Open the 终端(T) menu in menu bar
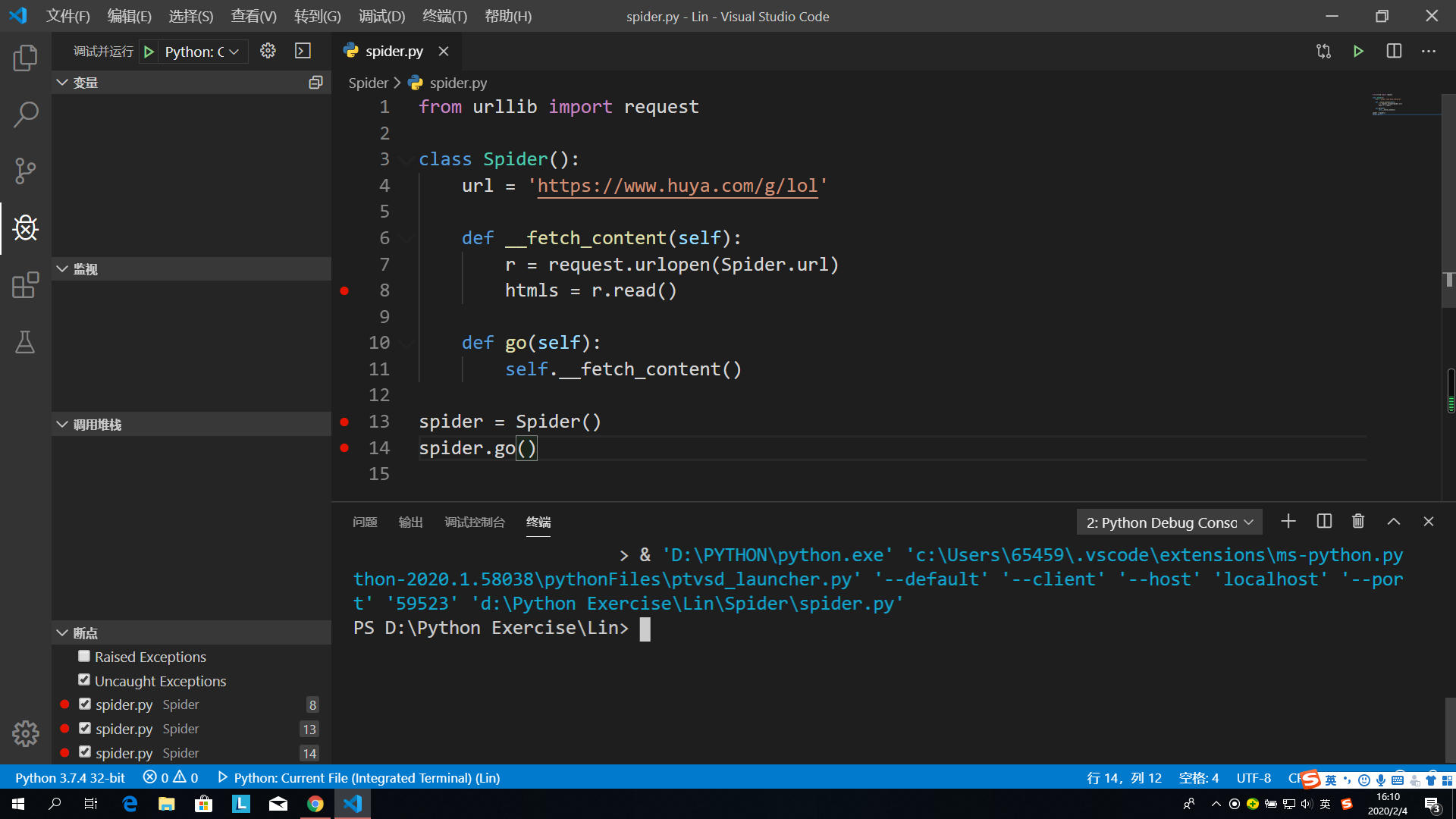Screen dimensions: 1456x819 (x=444, y=16)
